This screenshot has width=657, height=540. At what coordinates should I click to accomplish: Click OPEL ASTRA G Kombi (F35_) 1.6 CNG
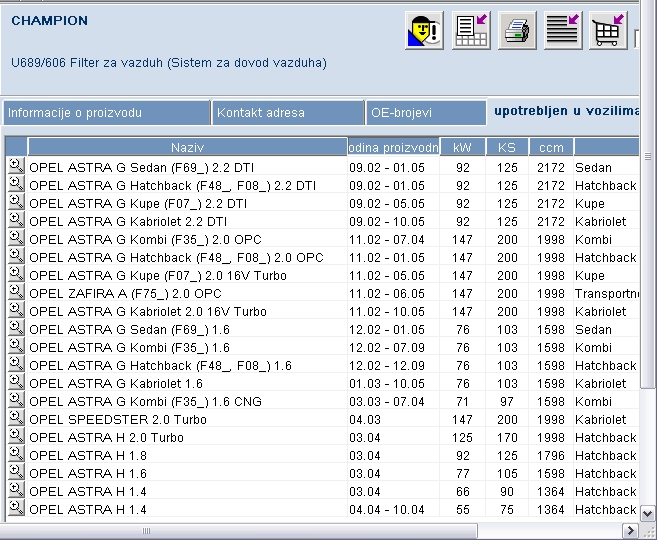145,401
